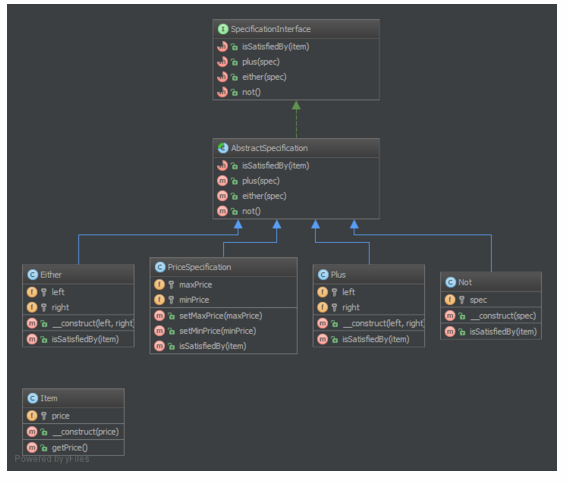Screen dimensions: 569x483
Task: Click method icon beside __construct(spec)
Action: tap(450, 316)
